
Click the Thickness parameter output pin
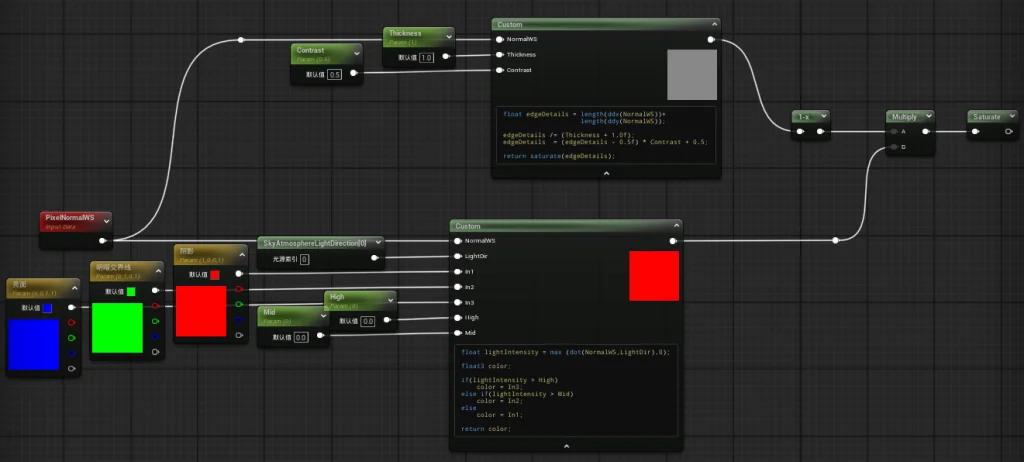point(446,56)
